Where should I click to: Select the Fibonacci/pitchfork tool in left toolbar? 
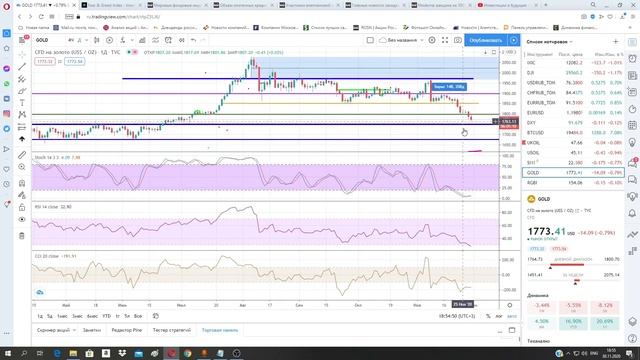pos(22,79)
